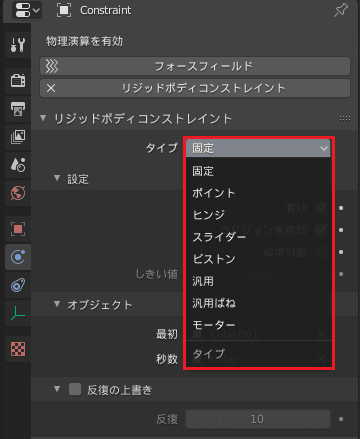Screen dimensions: 360x439
Task: Open the Output properties tab icon
Action: [18, 109]
